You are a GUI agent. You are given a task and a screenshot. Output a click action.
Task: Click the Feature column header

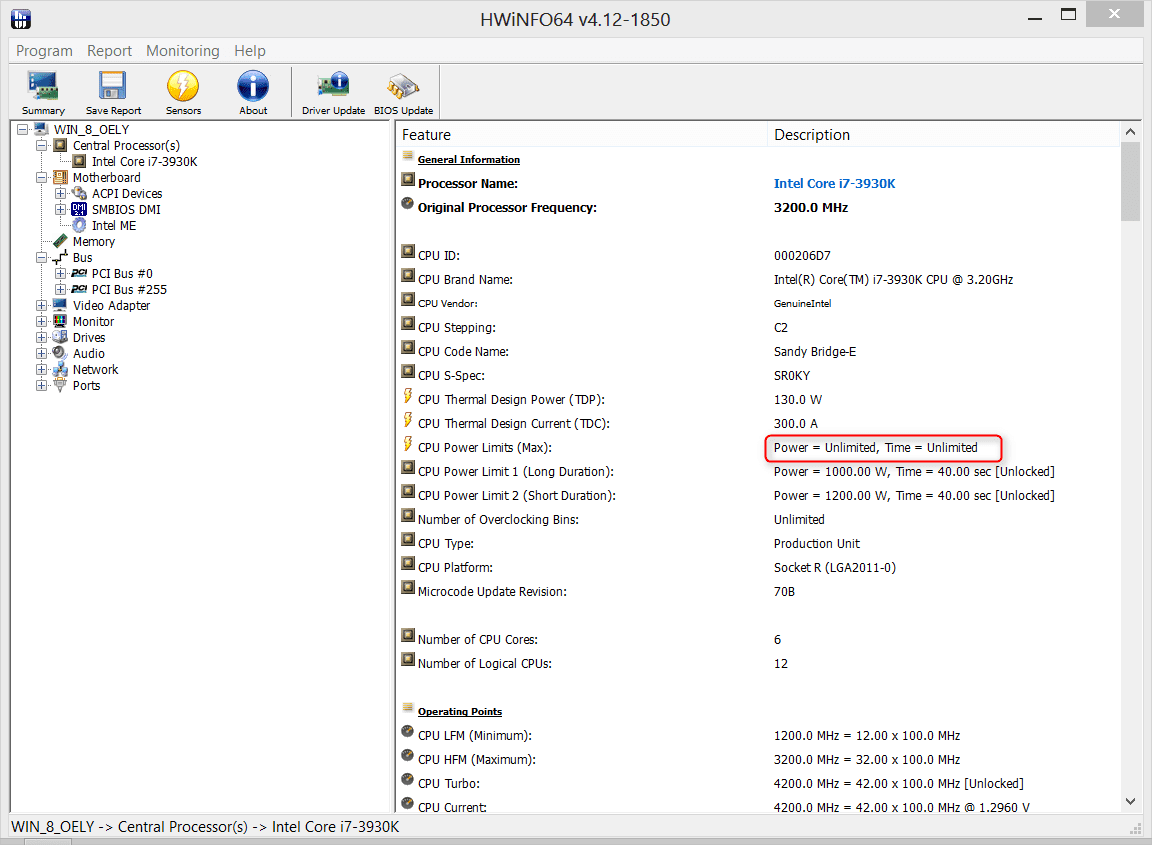(581, 134)
